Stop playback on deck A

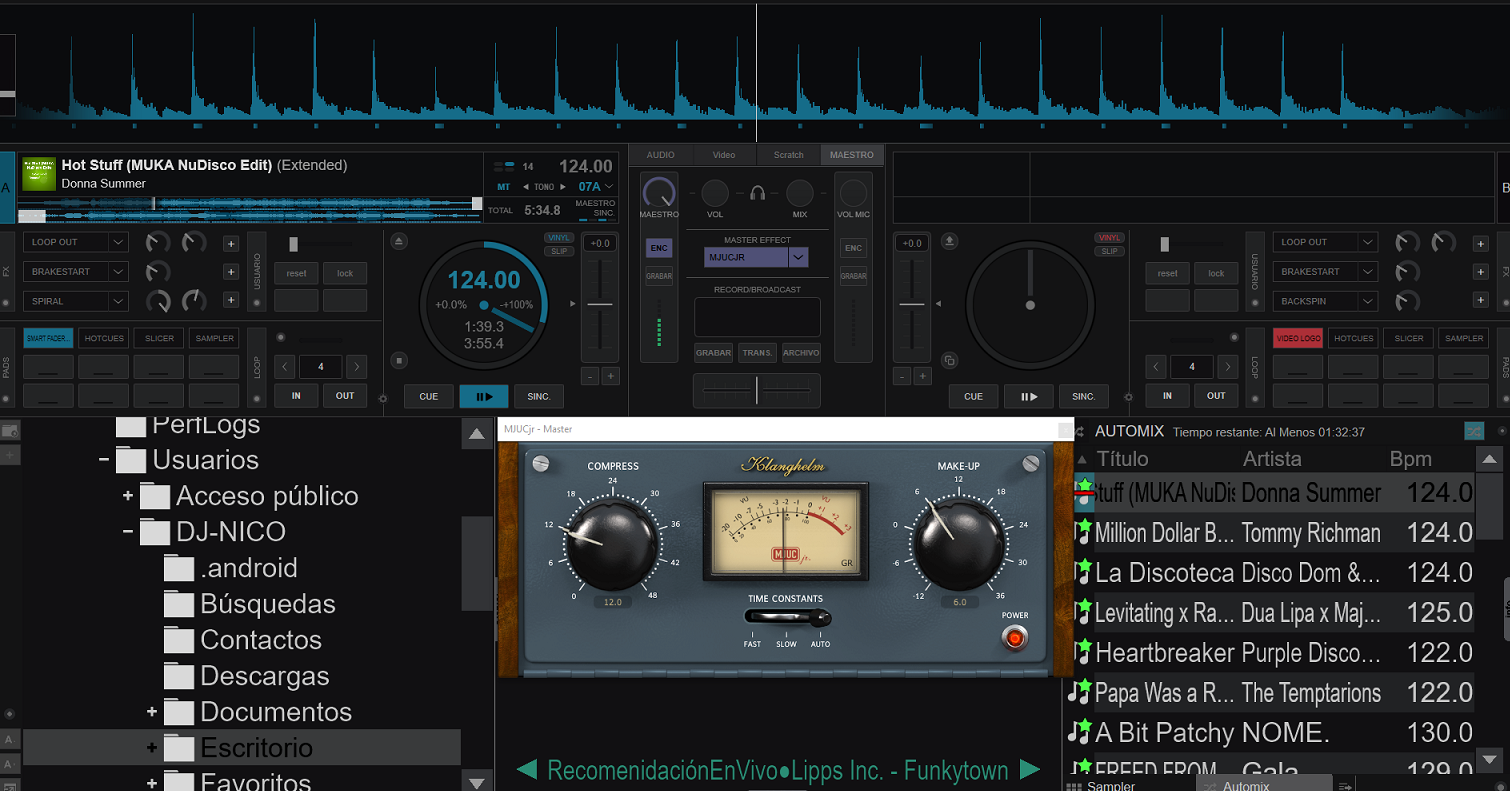(x=399, y=361)
